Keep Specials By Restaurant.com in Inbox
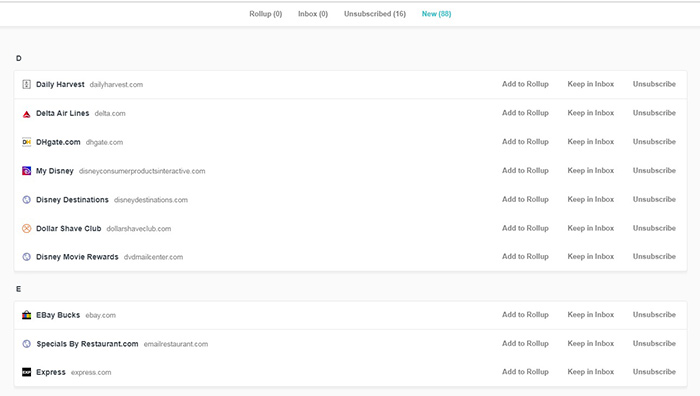This screenshot has width=700, height=396. coord(591,343)
